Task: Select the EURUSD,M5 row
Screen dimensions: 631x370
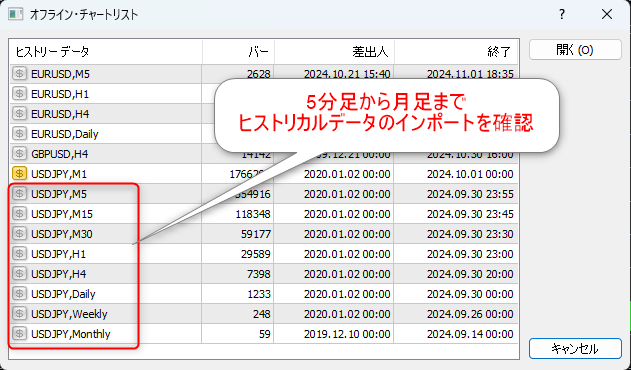Action: point(264,74)
